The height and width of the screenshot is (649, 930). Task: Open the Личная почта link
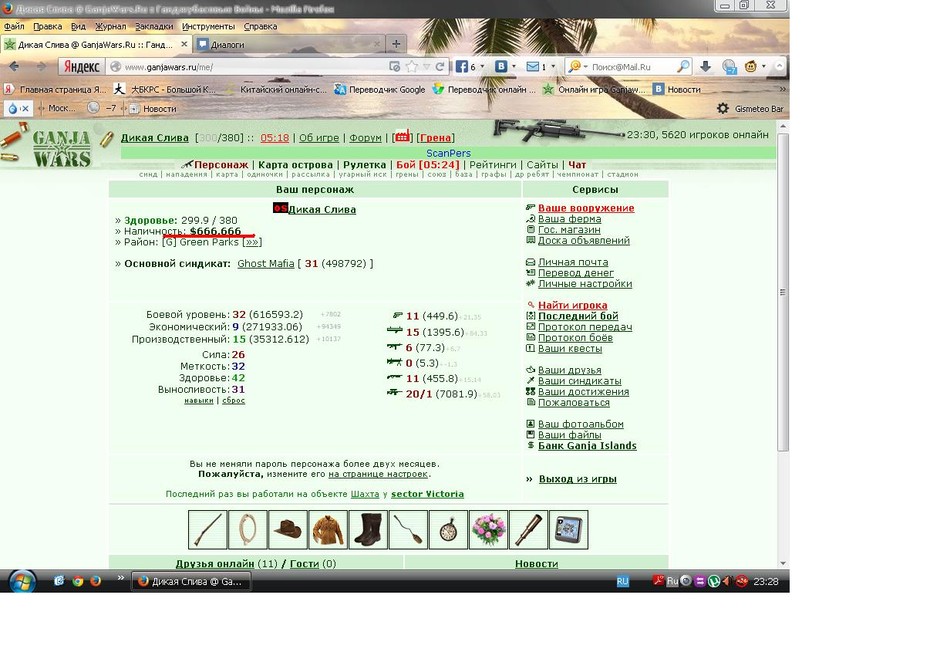(x=573, y=262)
